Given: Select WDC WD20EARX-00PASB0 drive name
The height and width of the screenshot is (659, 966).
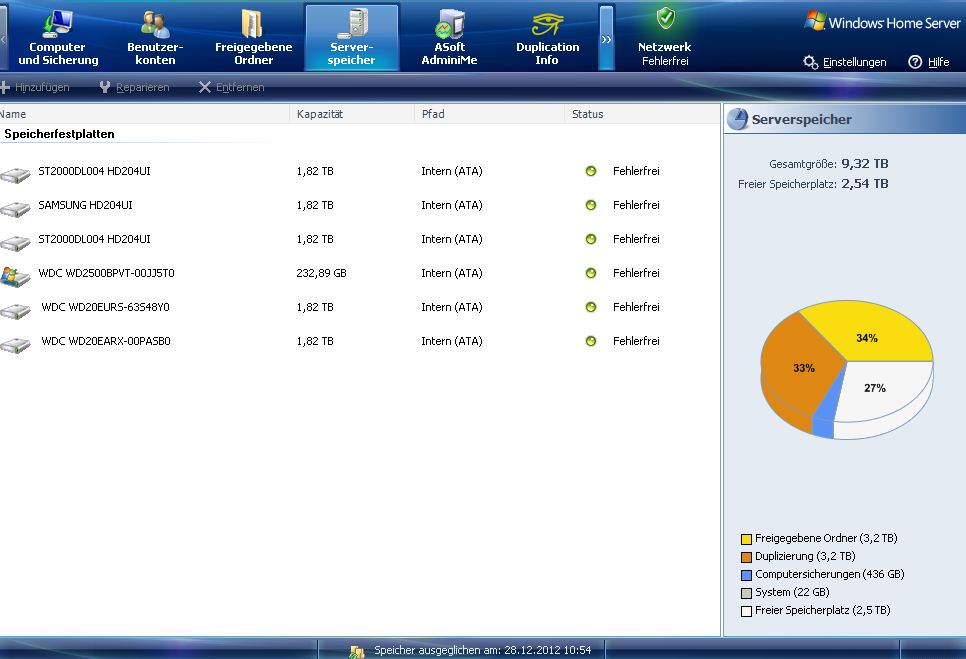Looking at the screenshot, I should pyautogui.click(x=106, y=341).
